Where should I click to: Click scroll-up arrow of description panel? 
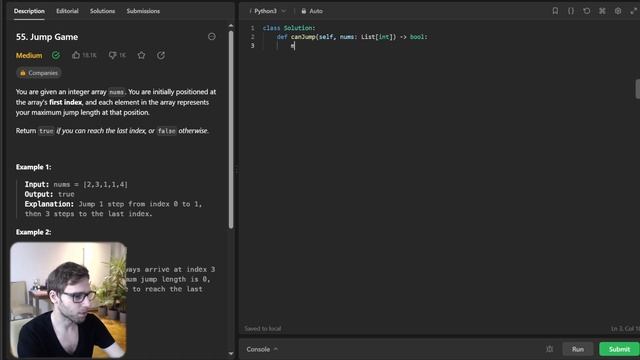[231, 26]
